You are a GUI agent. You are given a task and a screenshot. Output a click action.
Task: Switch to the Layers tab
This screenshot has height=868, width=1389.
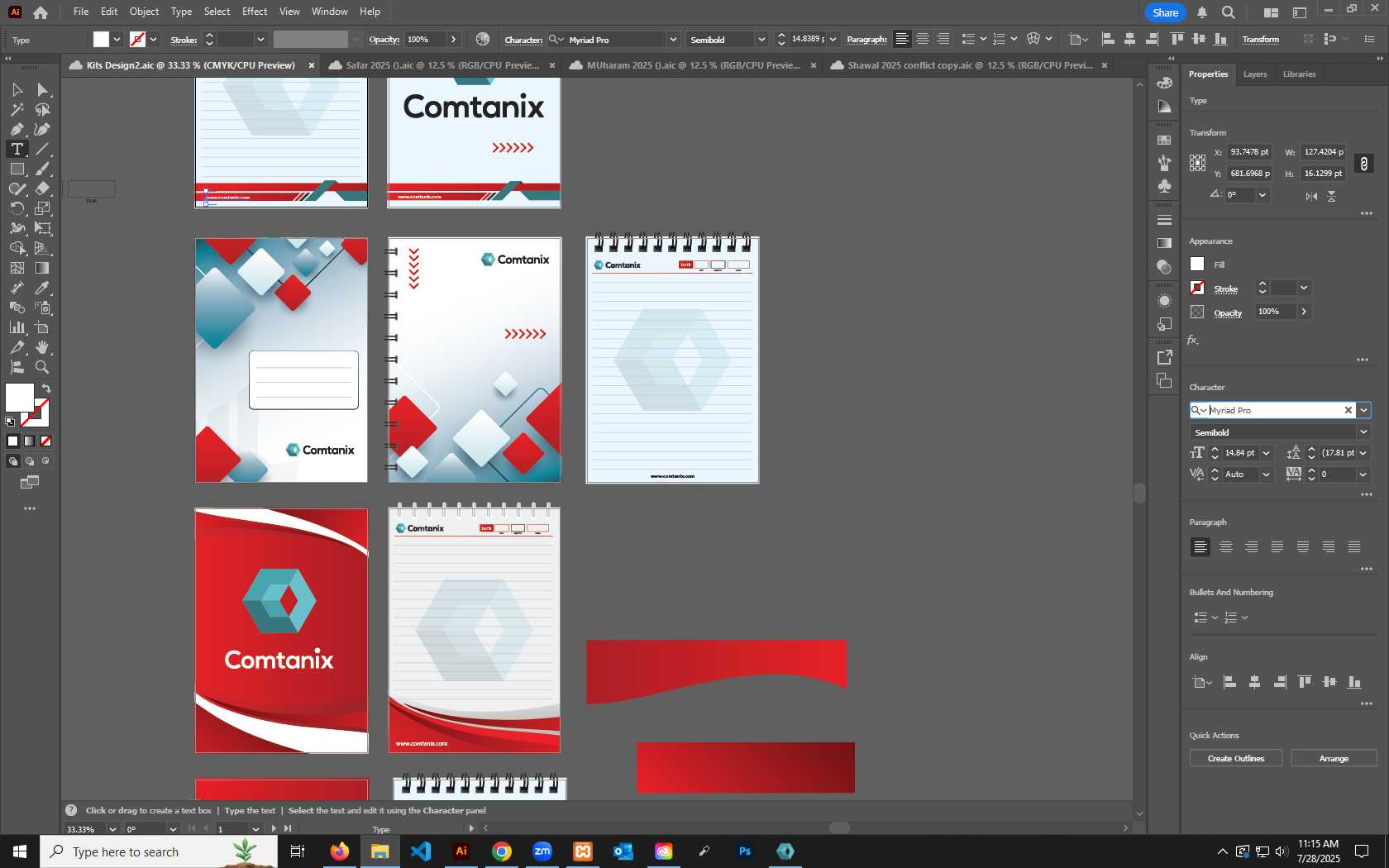1254,74
